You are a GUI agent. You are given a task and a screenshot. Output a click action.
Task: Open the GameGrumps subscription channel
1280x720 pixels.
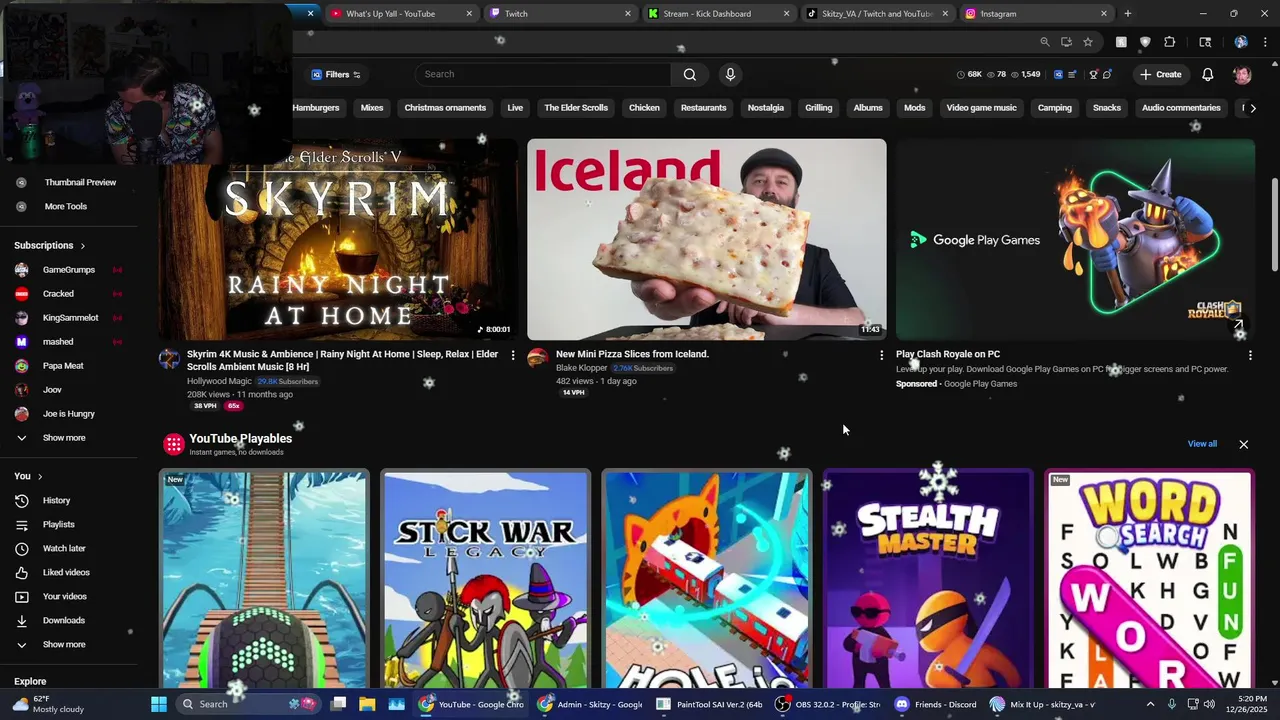coord(68,270)
